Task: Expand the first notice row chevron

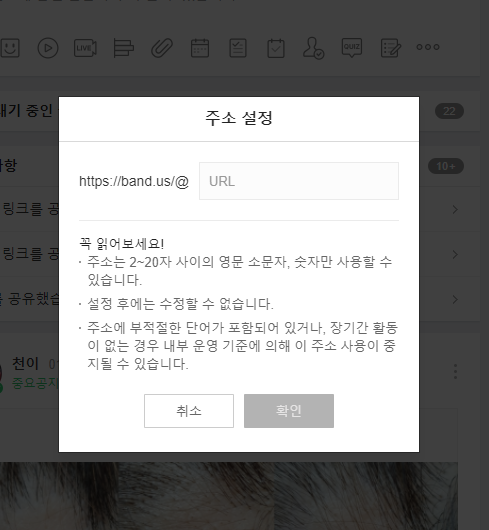Action: tap(455, 210)
